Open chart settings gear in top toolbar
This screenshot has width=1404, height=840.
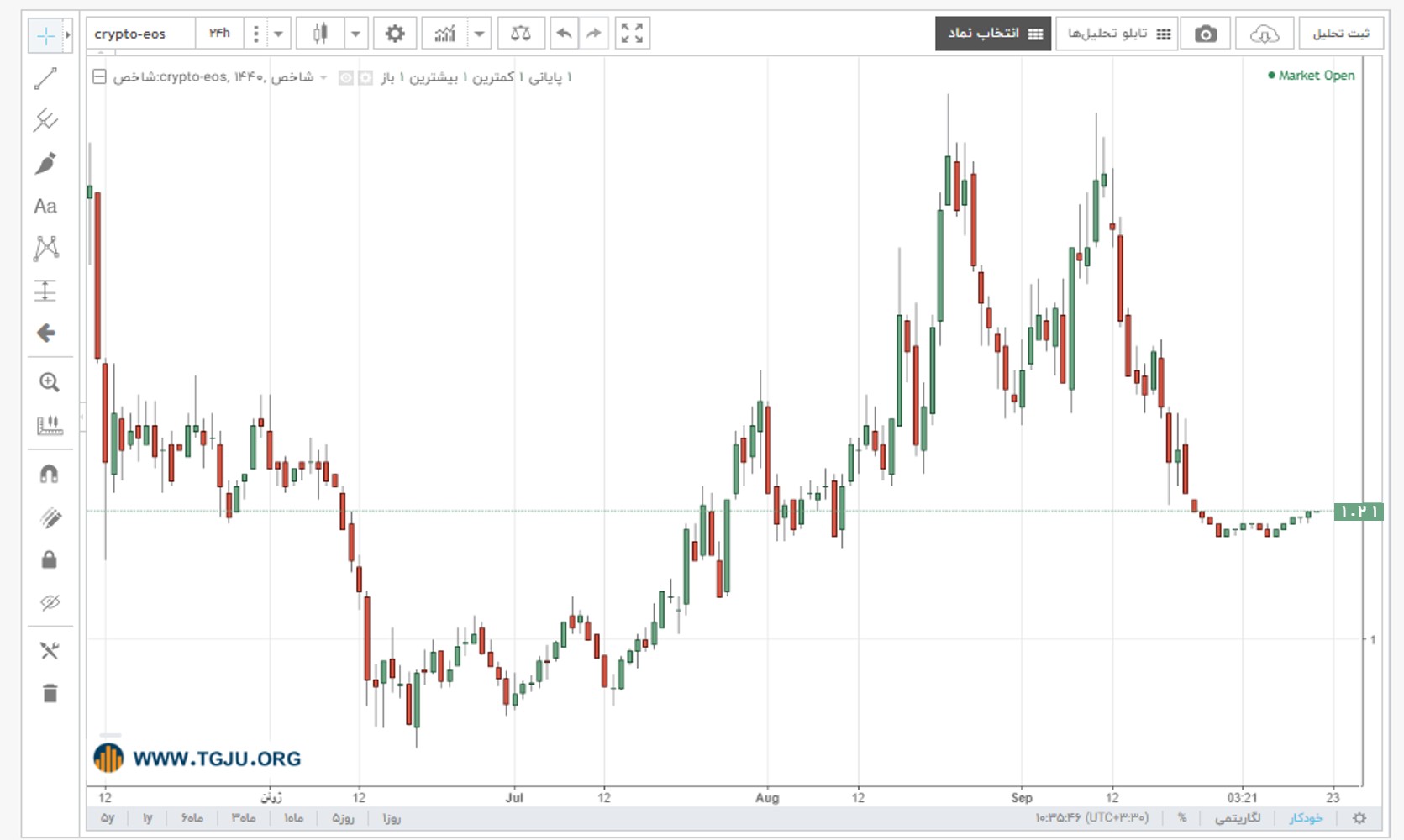[x=395, y=34]
